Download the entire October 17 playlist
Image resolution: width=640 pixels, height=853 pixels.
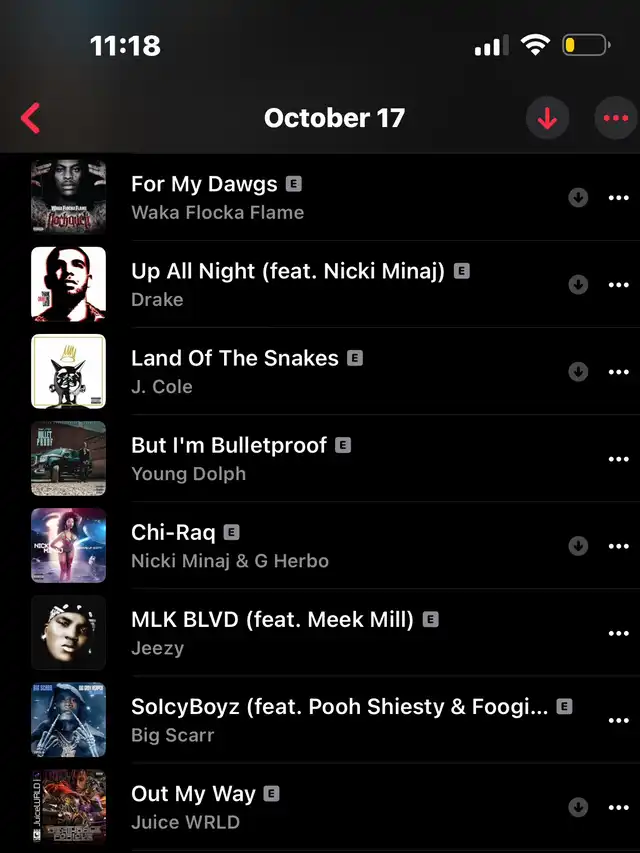click(547, 118)
